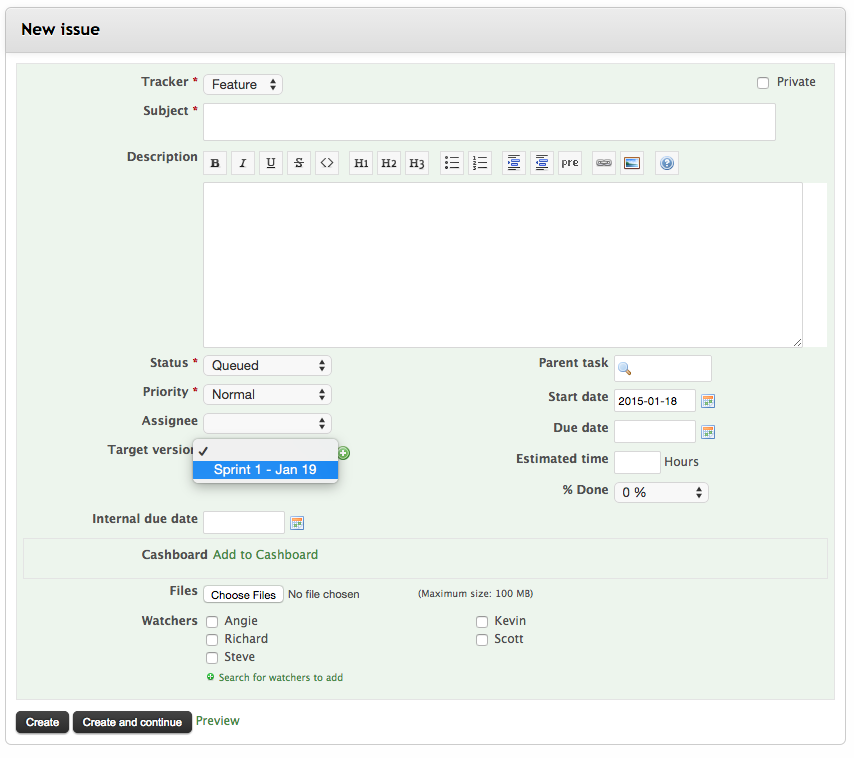Click the 'No file chosen' text
Image resolution: width=854 pixels, height=758 pixels.
[x=324, y=594]
